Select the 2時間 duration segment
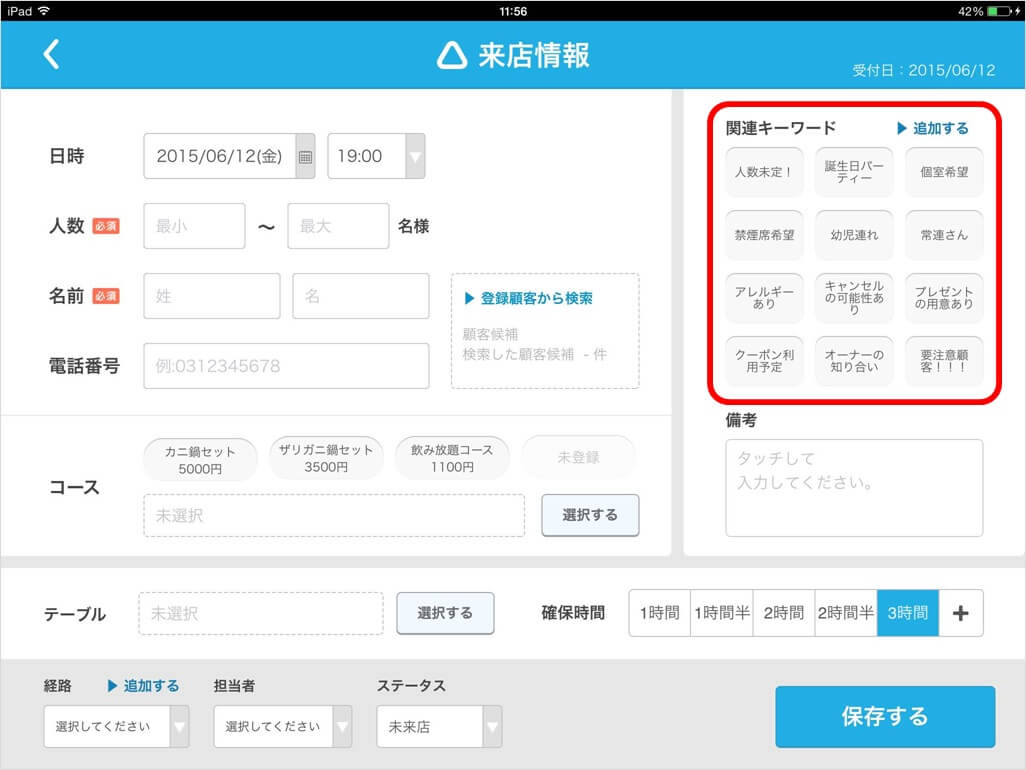 (784, 613)
